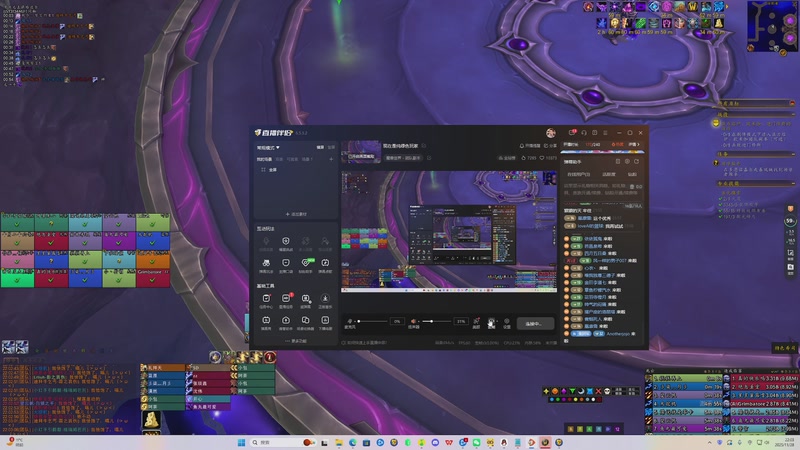800x450 pixels.
Task: Select the 我的场景 scene tab
Action: pyautogui.click(x=264, y=159)
